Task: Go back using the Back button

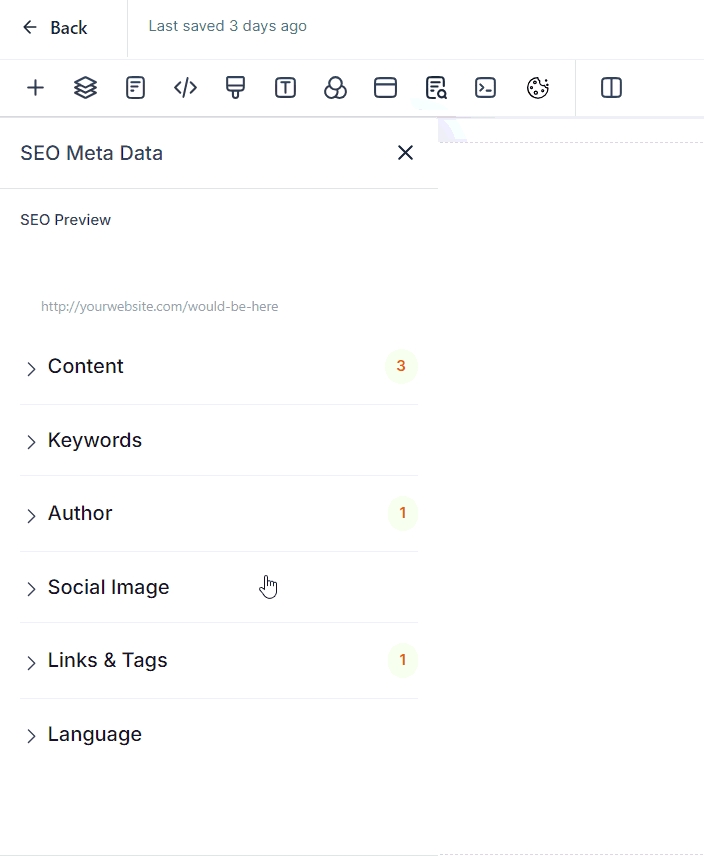Action: pyautogui.click(x=56, y=28)
